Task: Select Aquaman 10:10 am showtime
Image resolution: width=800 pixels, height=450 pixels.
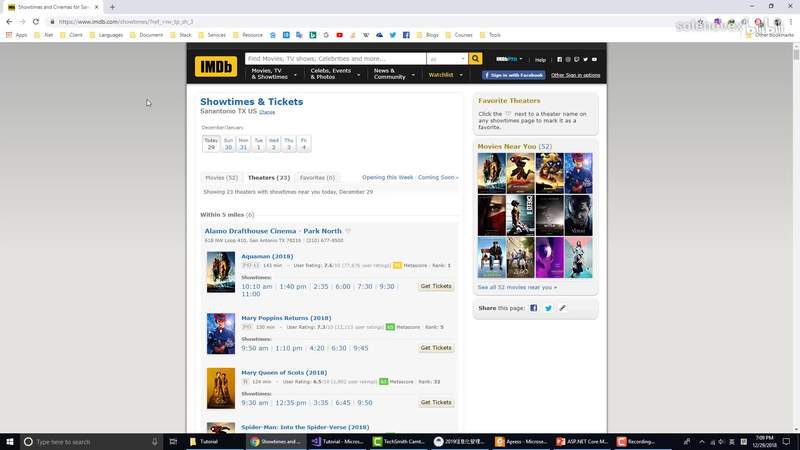Action: coord(257,287)
